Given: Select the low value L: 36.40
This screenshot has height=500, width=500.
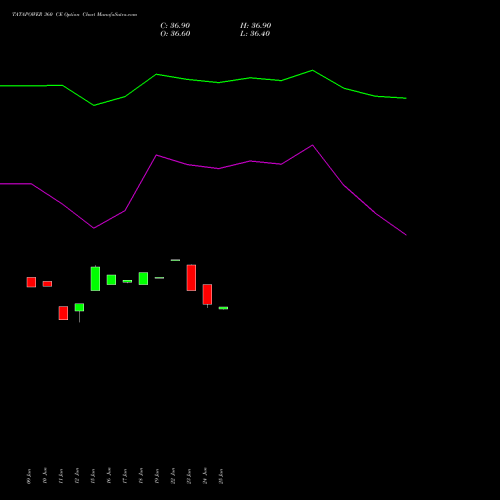Looking at the screenshot, I should [x=255, y=34].
